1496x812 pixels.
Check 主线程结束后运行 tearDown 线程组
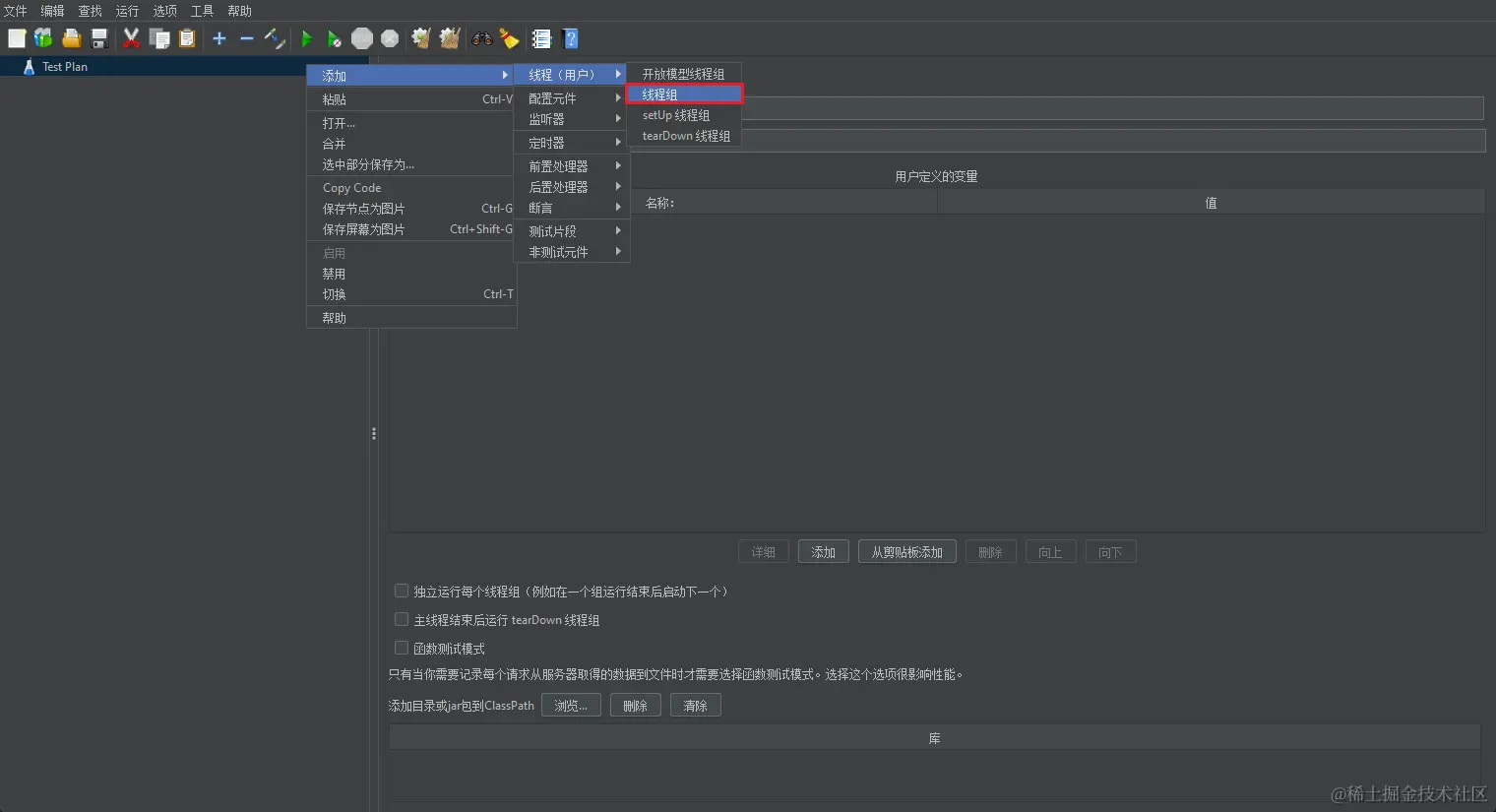tap(402, 619)
